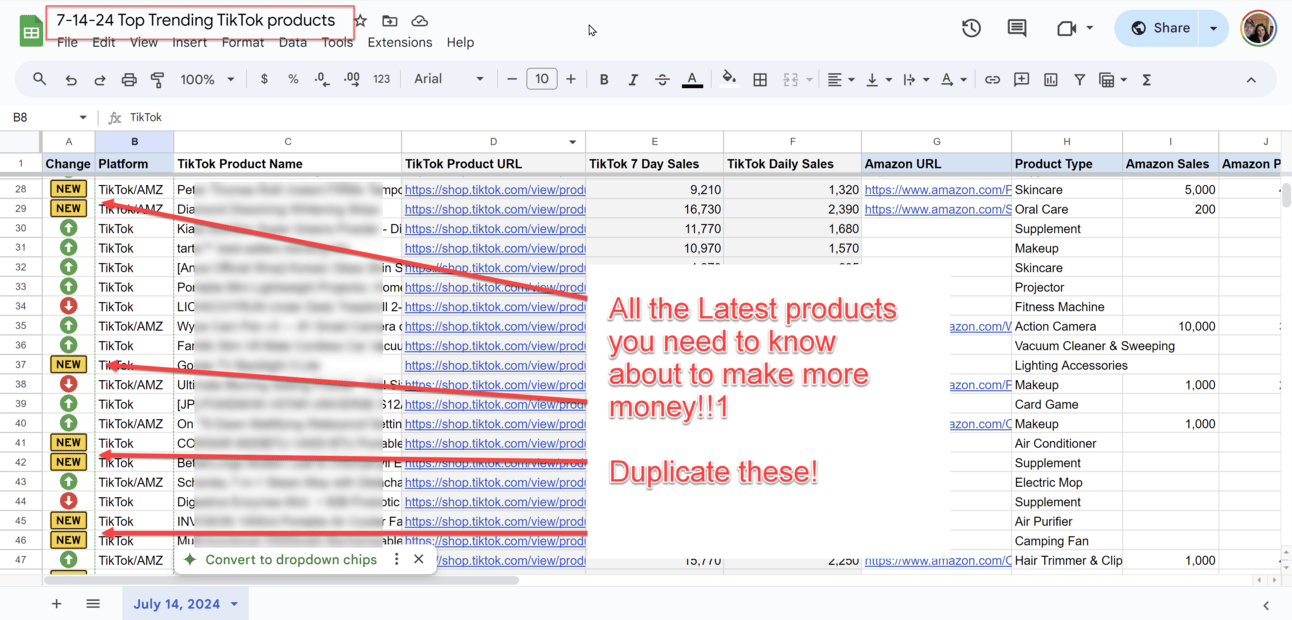Open the Extensions menu
The height and width of the screenshot is (620, 1292).
click(x=399, y=42)
